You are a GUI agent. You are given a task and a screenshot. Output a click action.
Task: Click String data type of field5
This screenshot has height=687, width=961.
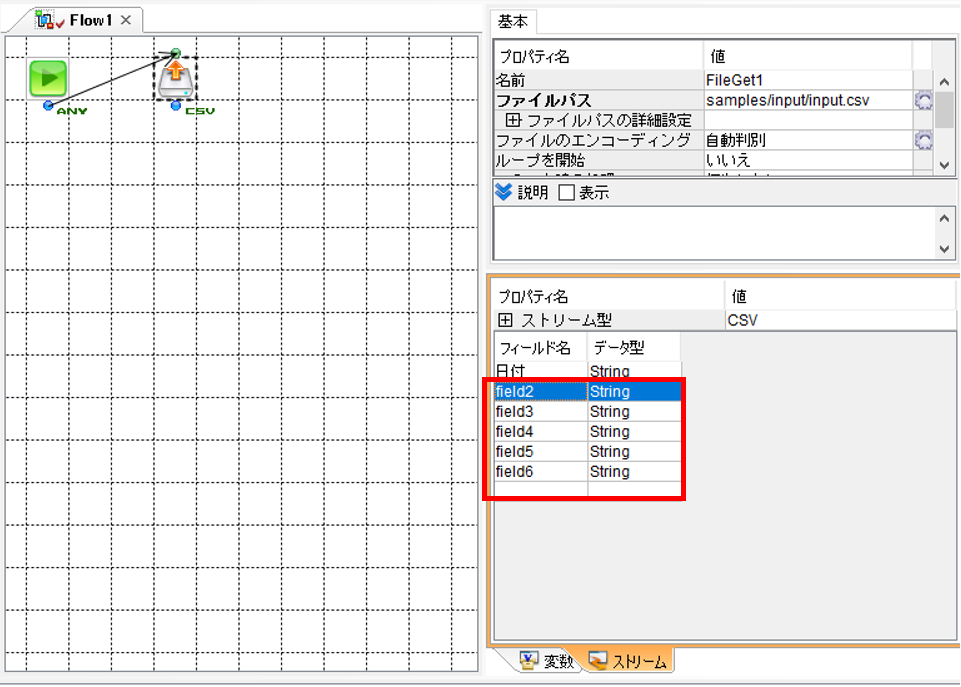[634, 452]
